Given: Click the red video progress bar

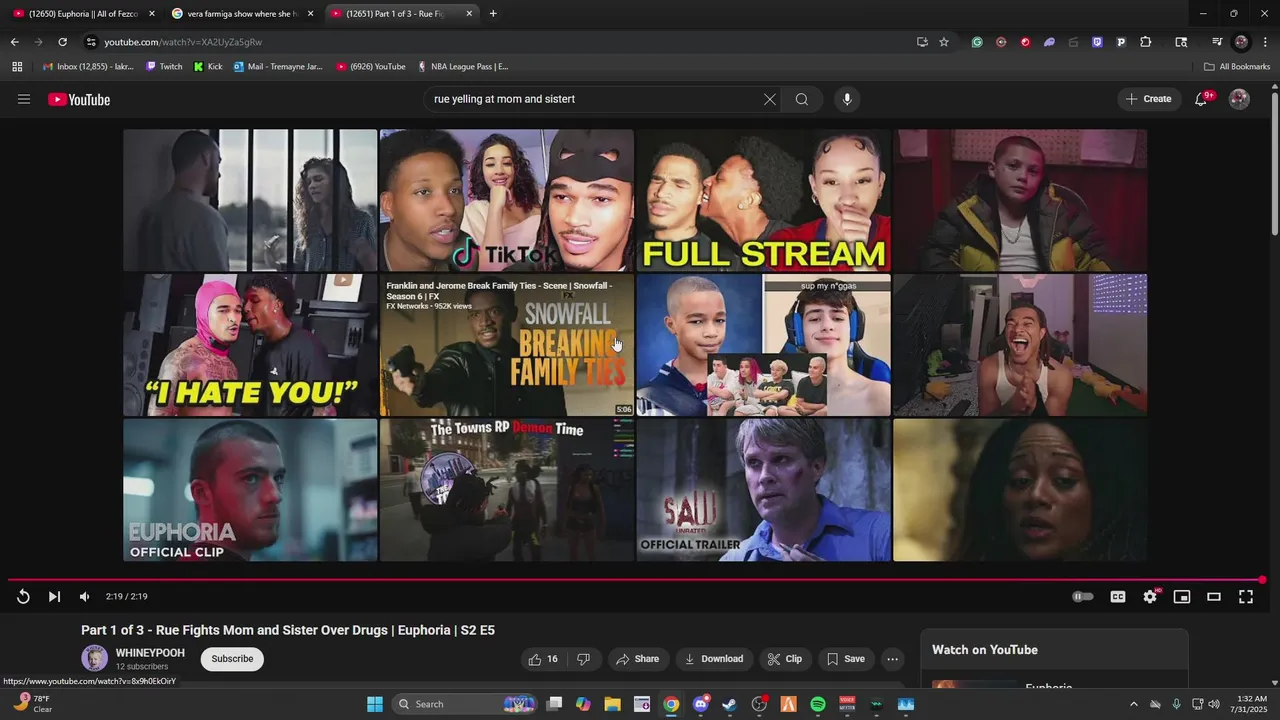Looking at the screenshot, I should pos(635,580).
